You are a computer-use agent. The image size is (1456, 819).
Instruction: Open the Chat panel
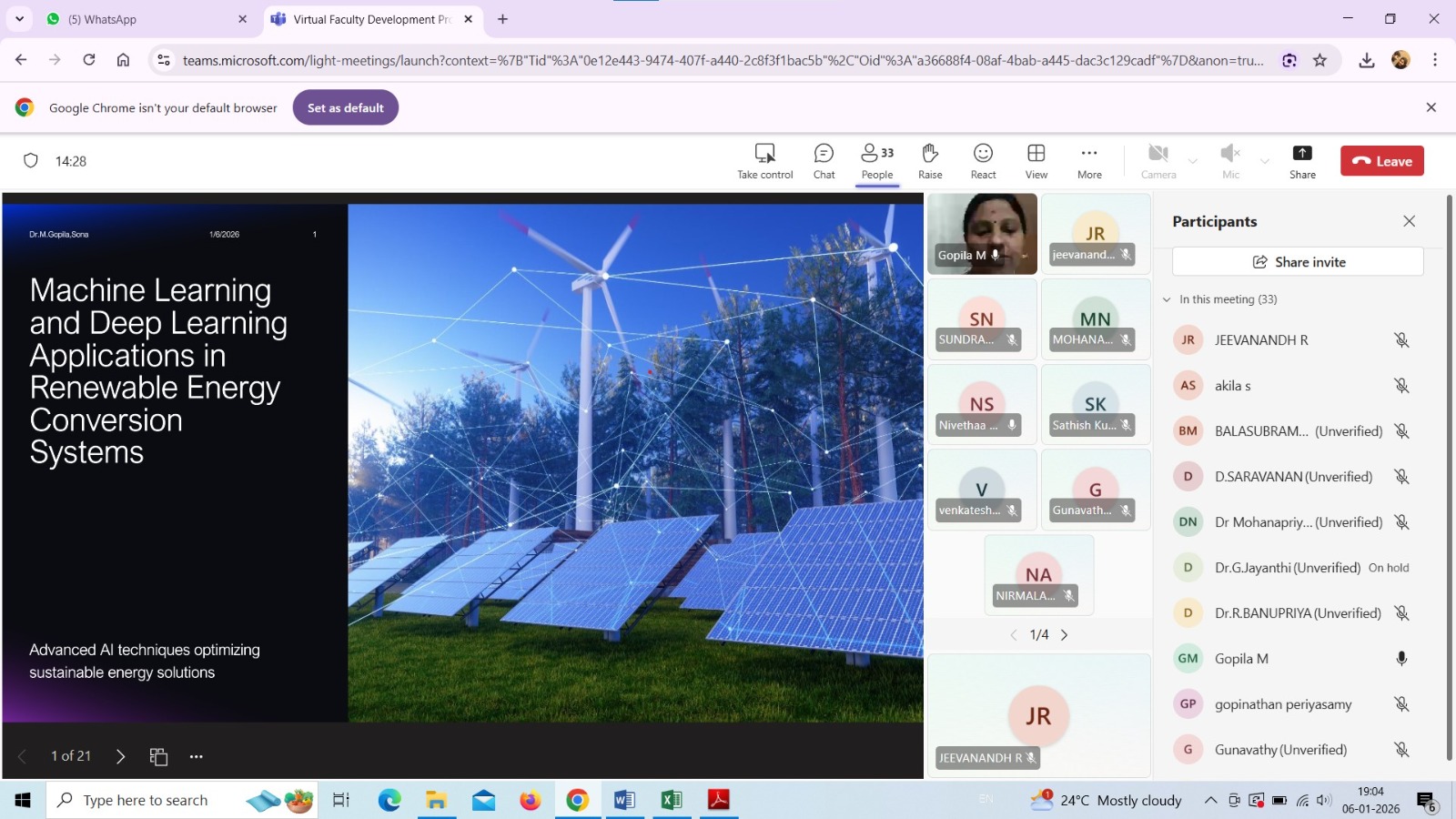click(x=824, y=161)
